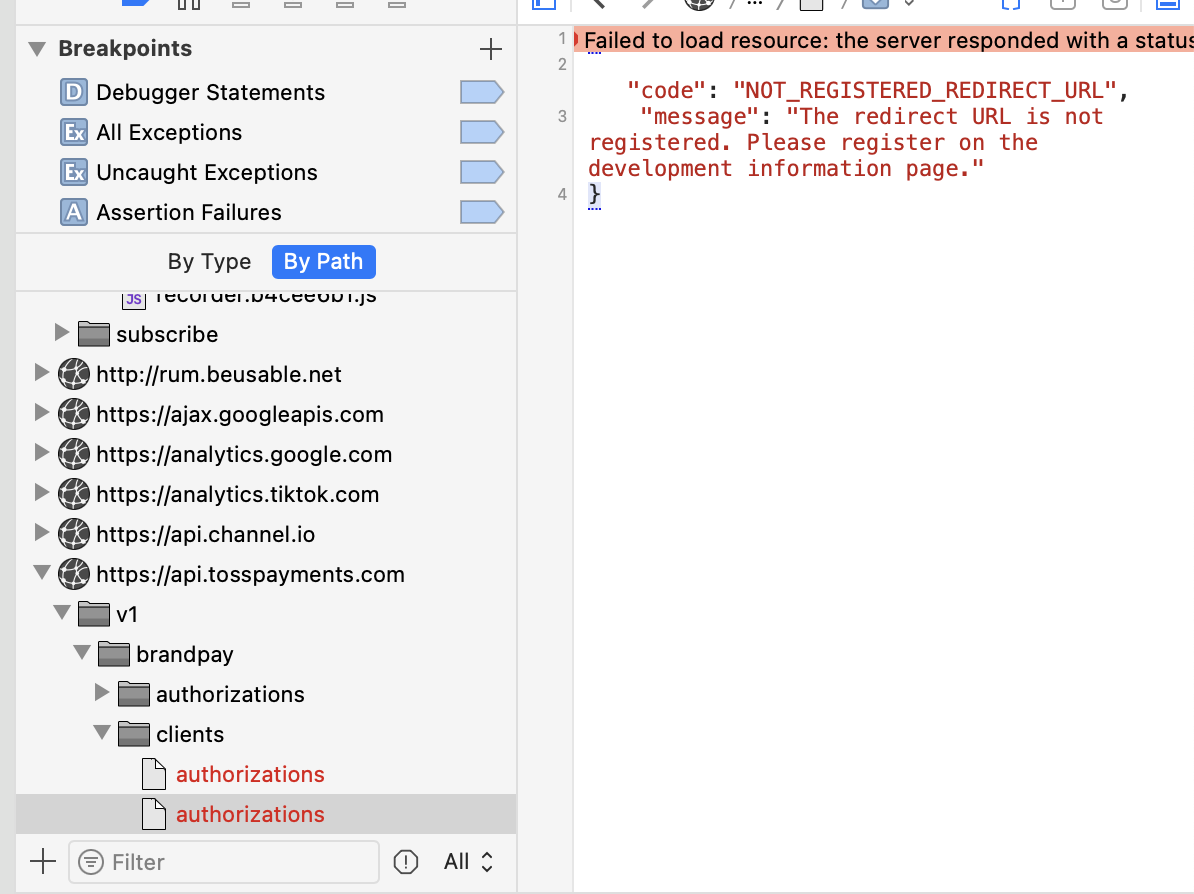Click the clients folder icon
The width and height of the screenshot is (1194, 894).
(133, 734)
